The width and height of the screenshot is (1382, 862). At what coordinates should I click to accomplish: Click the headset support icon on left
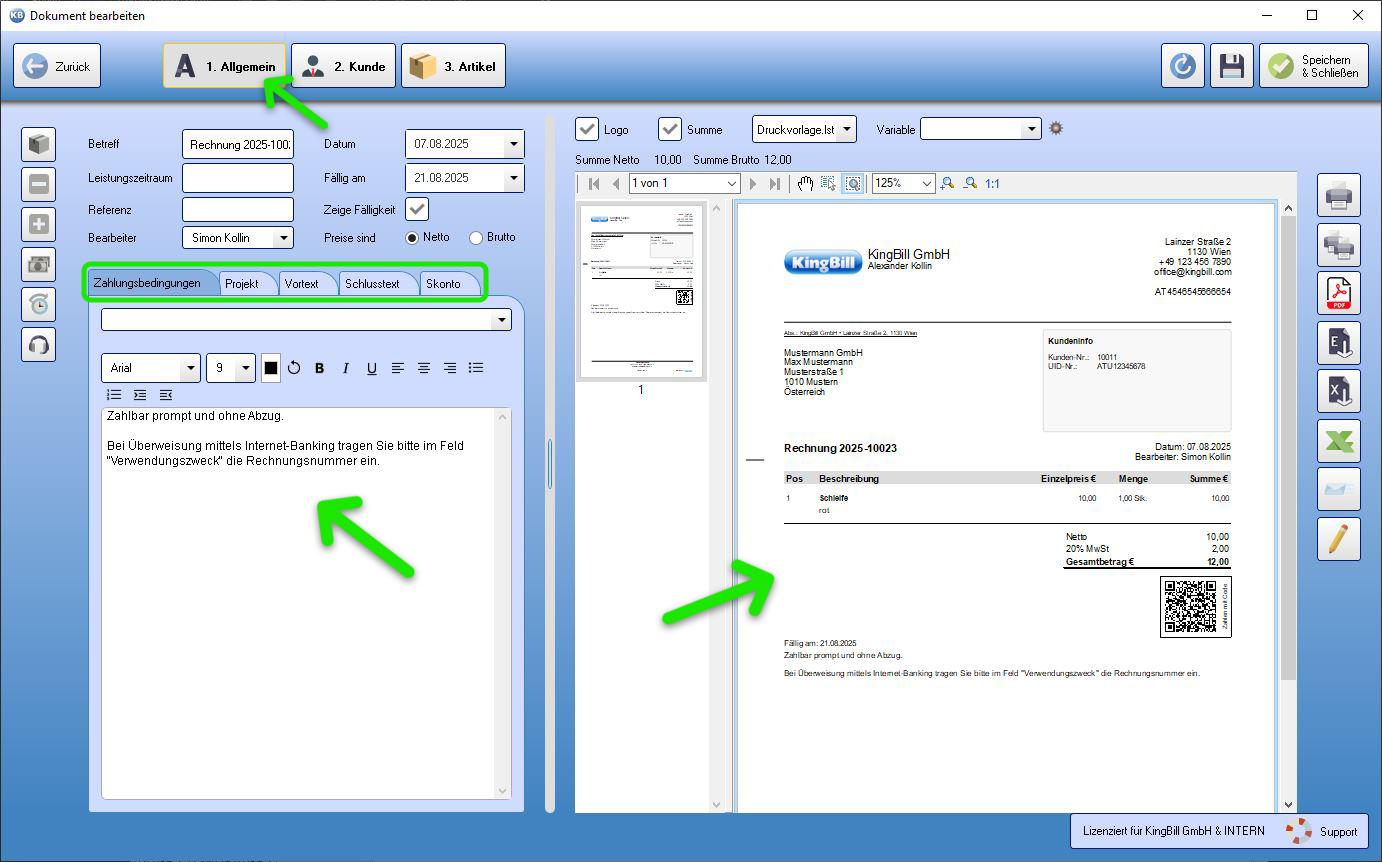(39, 344)
